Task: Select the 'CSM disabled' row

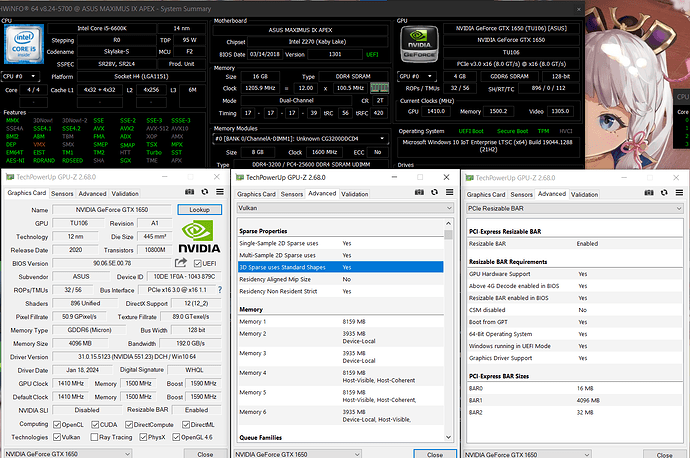Action: point(575,310)
